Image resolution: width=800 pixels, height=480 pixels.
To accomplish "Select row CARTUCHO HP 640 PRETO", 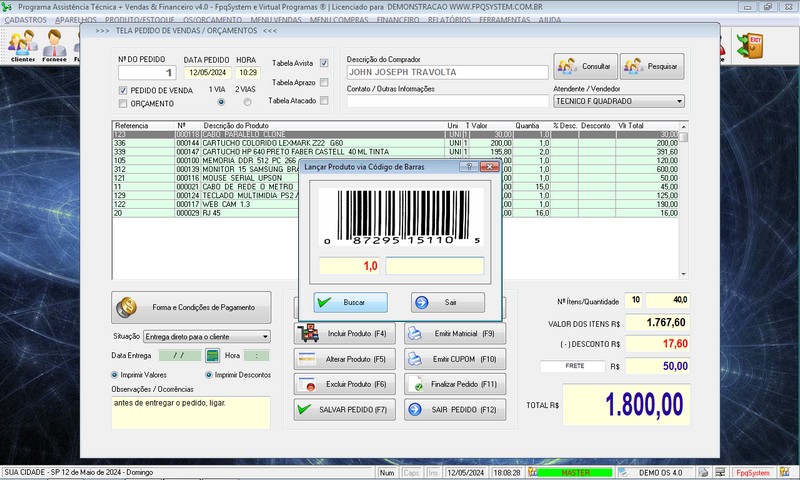I will tap(395, 152).
